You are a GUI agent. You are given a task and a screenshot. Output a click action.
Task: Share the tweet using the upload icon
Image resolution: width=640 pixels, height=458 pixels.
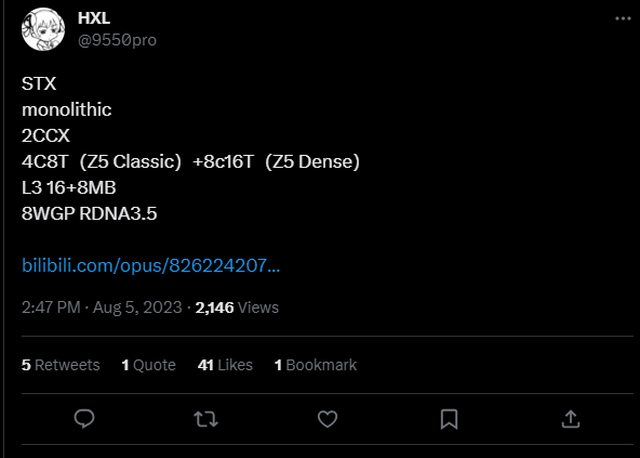point(570,418)
